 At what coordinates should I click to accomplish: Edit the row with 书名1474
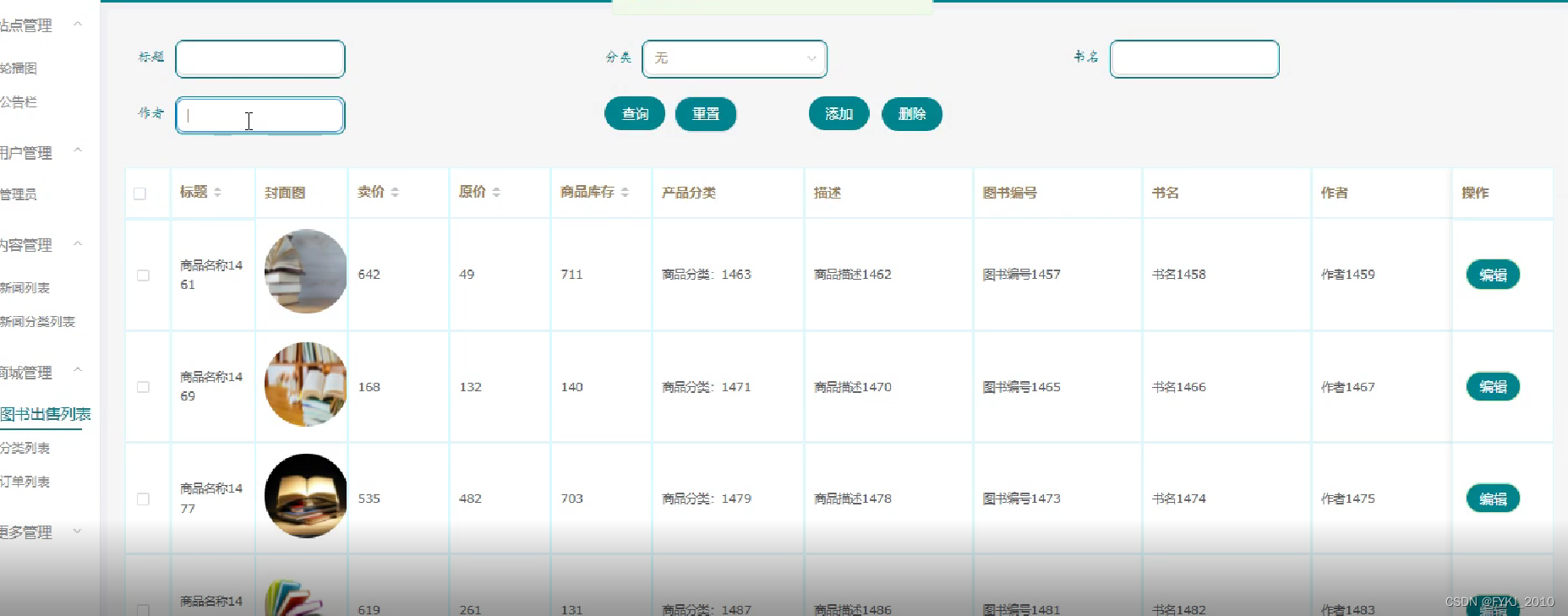1493,499
